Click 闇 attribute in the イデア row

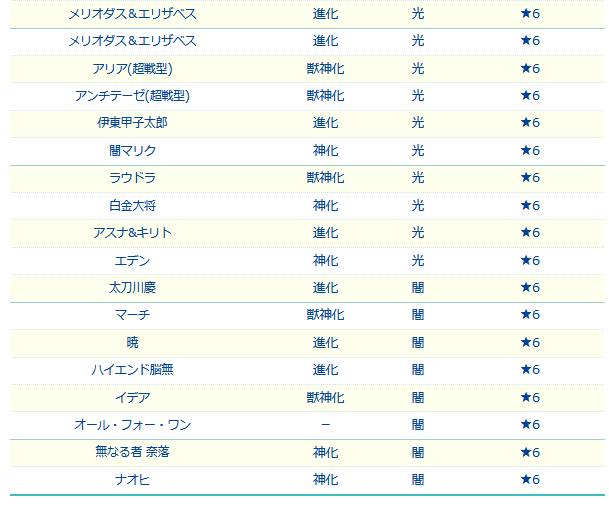418,398
